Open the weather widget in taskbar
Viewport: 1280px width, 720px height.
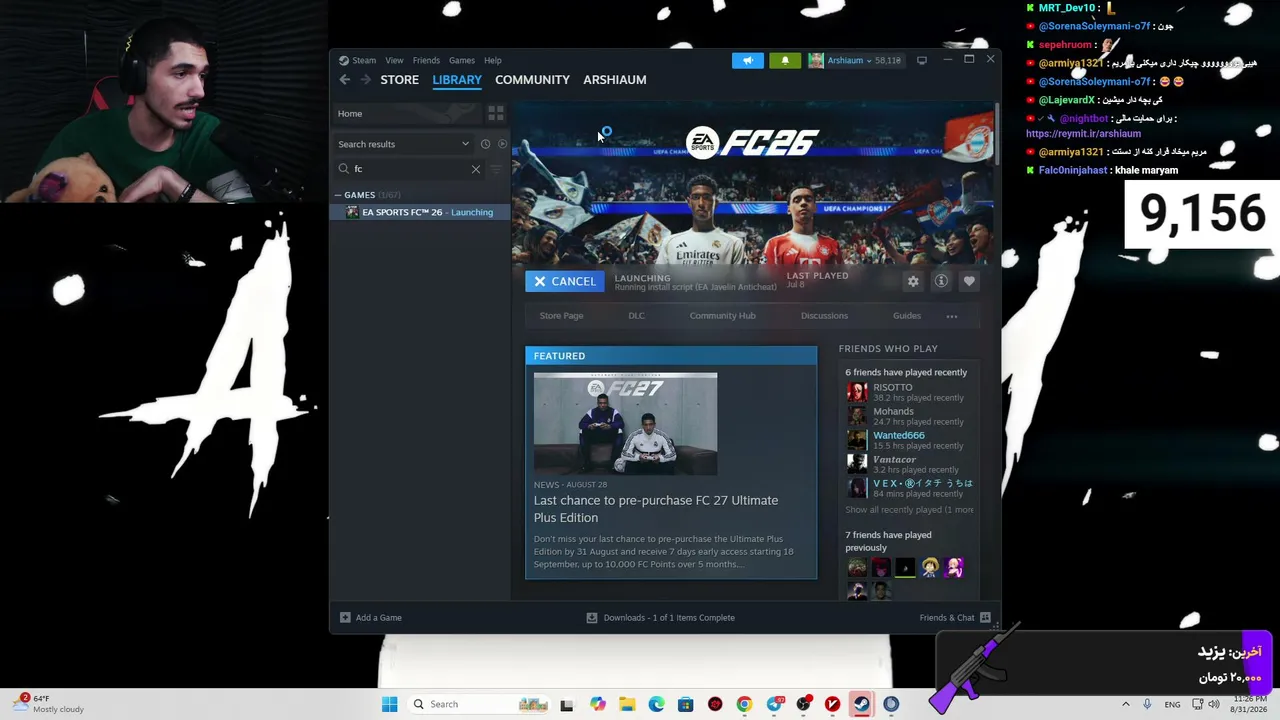coord(47,704)
